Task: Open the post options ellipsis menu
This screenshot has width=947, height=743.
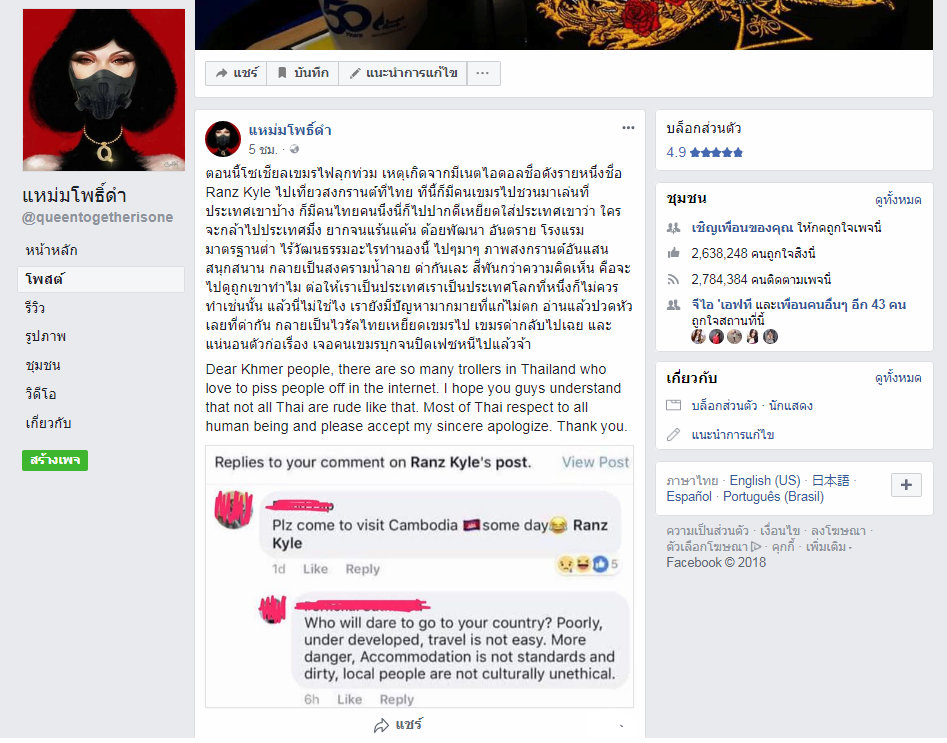Action: (628, 127)
